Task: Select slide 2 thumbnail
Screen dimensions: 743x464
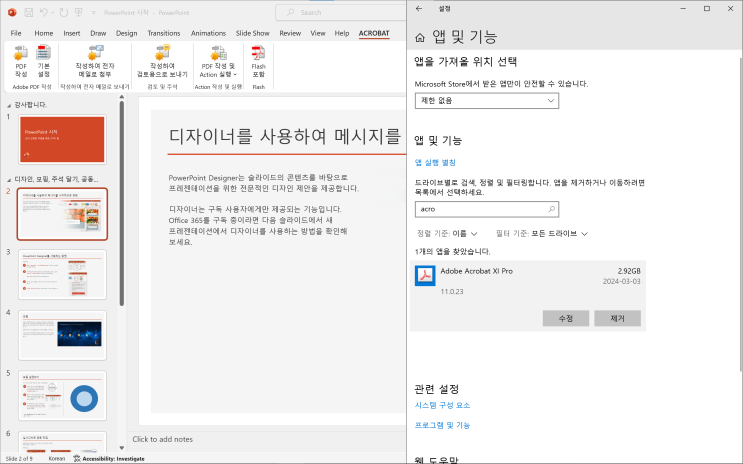Action: pos(62,214)
